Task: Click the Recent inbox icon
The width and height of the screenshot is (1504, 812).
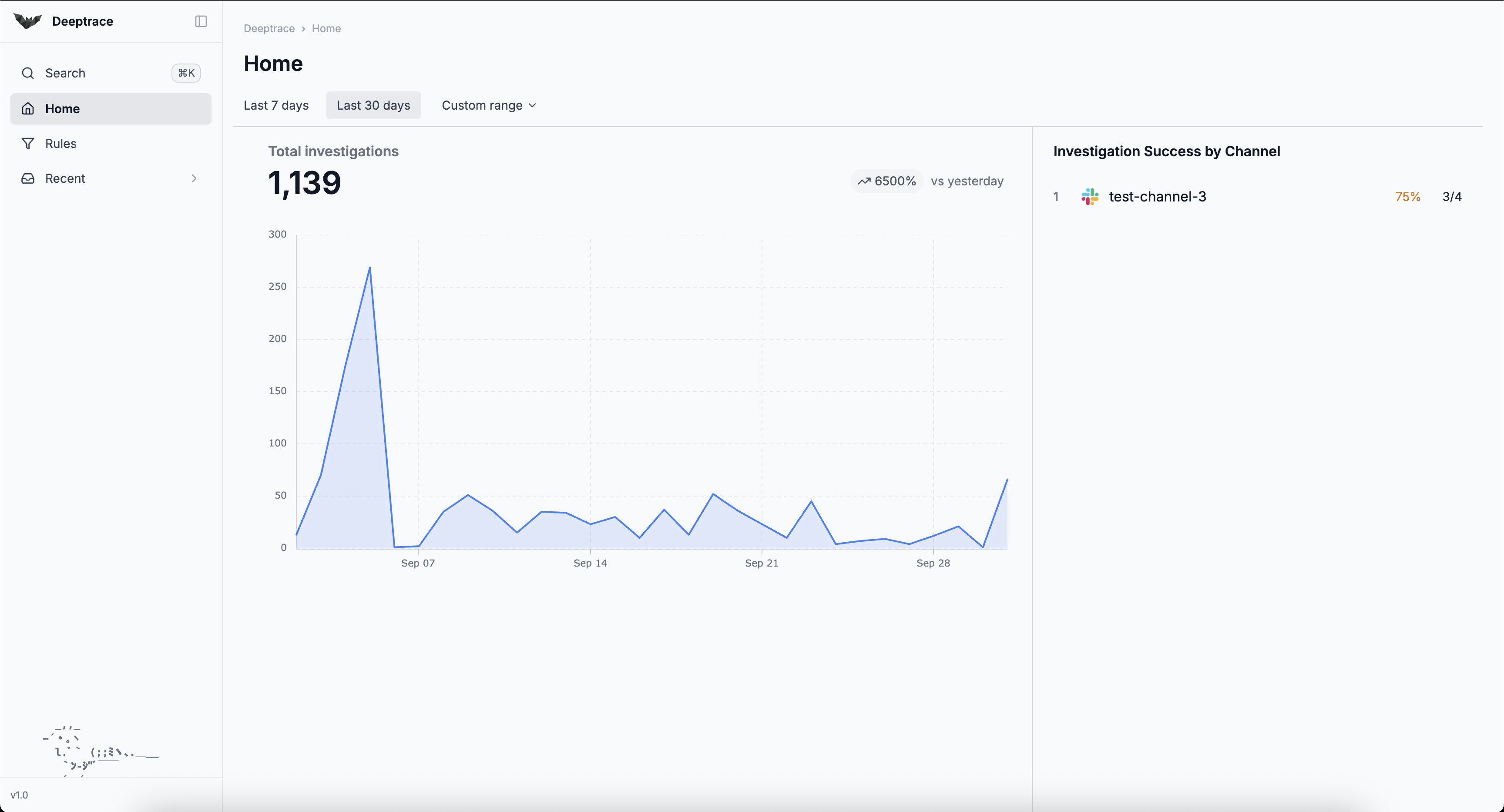Action: pos(27,178)
